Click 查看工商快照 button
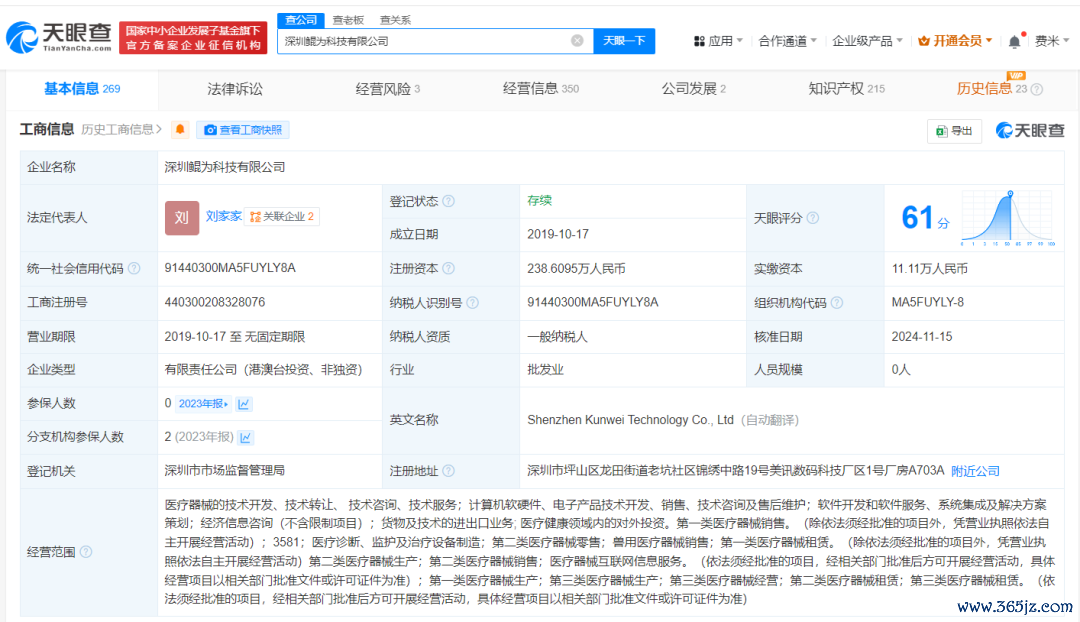Viewport: 1080px width, 622px height. coord(243,129)
